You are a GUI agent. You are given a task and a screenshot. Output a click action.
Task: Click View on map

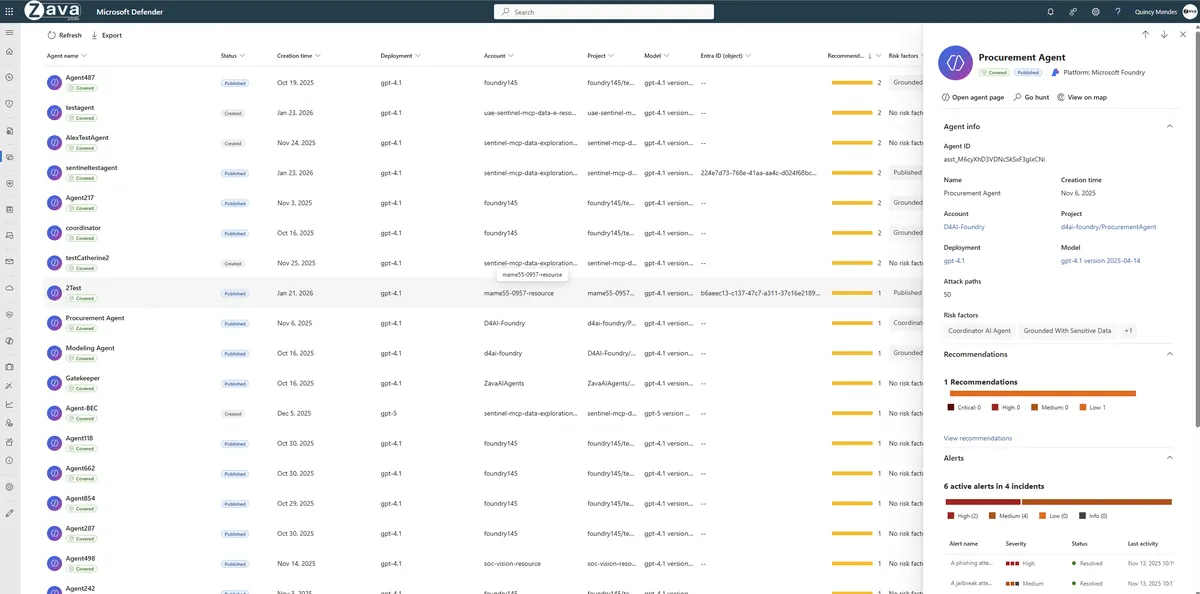coord(1082,97)
